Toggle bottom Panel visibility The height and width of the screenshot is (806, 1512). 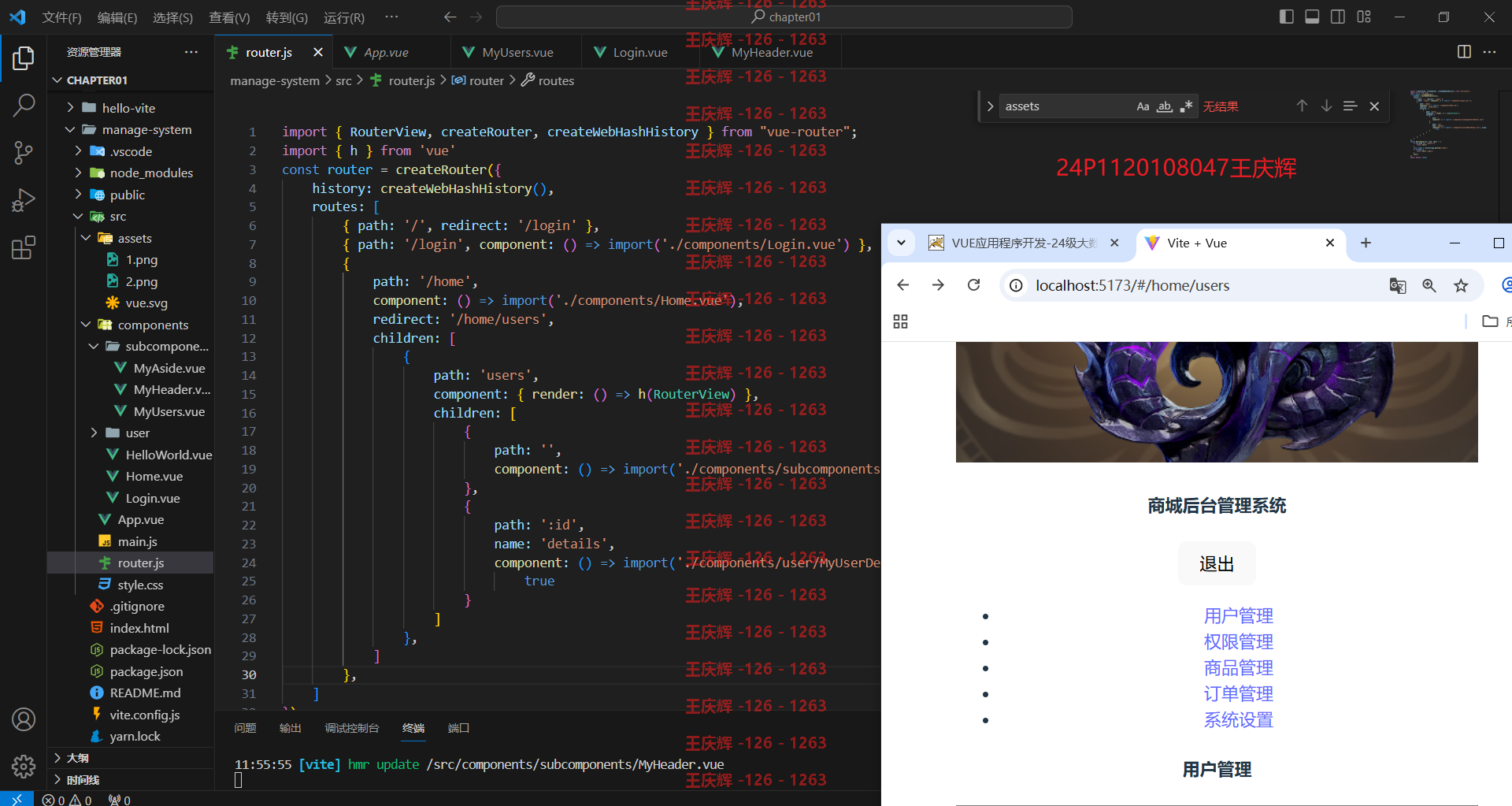(1312, 17)
